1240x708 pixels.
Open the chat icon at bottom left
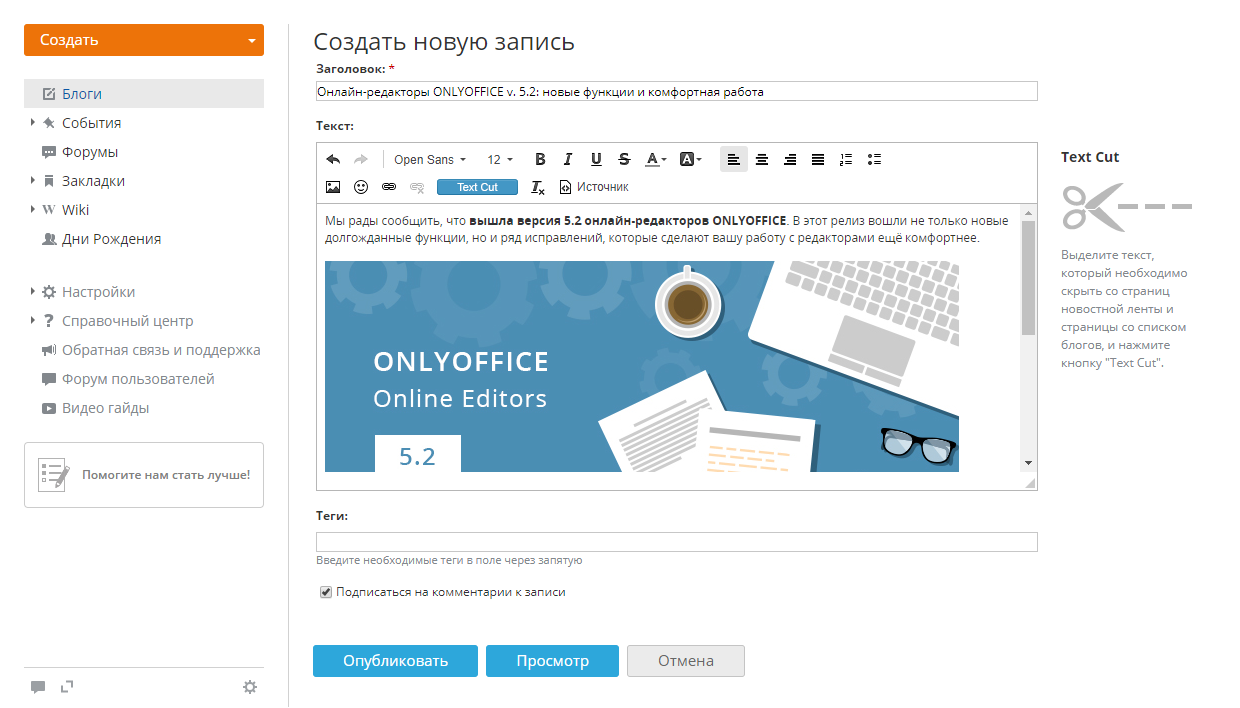[x=38, y=687]
